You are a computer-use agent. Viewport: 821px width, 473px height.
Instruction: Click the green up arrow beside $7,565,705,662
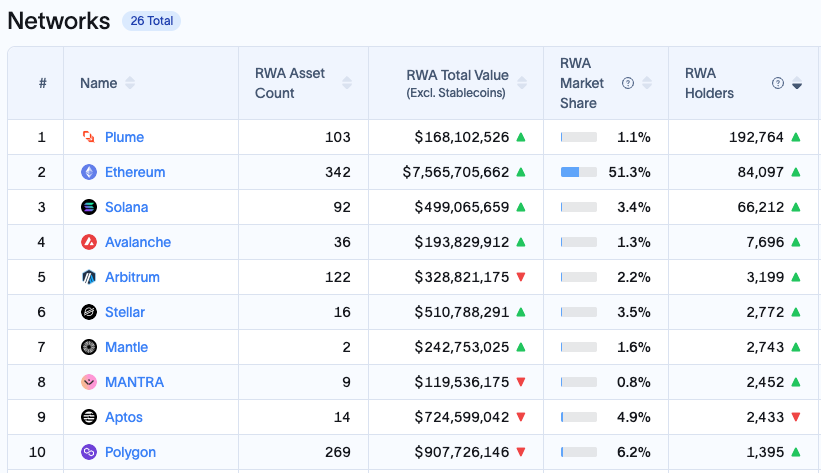pyautogui.click(x=521, y=172)
